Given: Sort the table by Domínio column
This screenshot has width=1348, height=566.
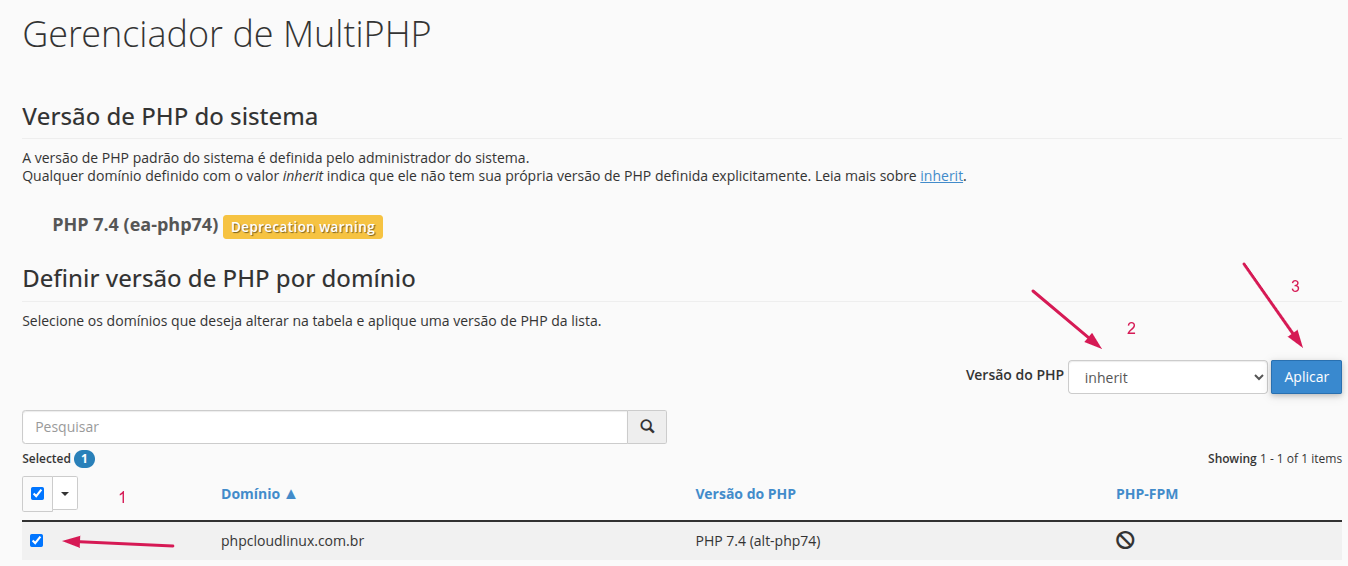Looking at the screenshot, I should 259,494.
